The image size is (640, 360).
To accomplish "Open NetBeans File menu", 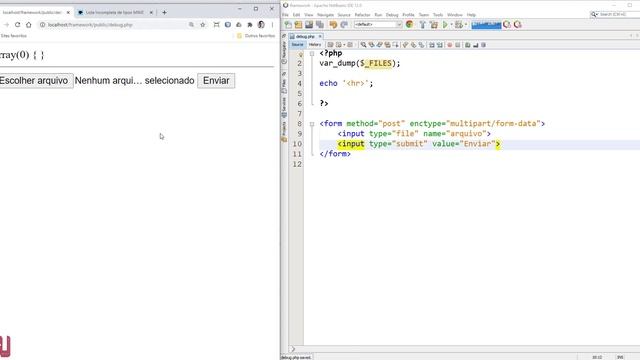I will point(285,15).
